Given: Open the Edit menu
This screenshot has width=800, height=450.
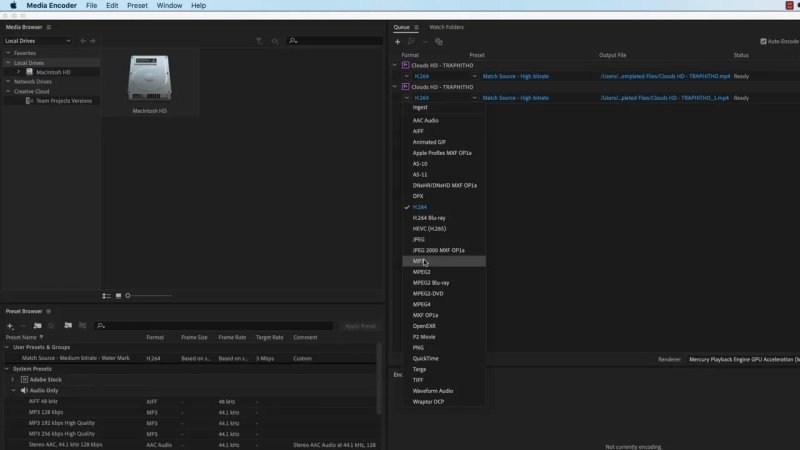Looking at the screenshot, I should tap(112, 6).
